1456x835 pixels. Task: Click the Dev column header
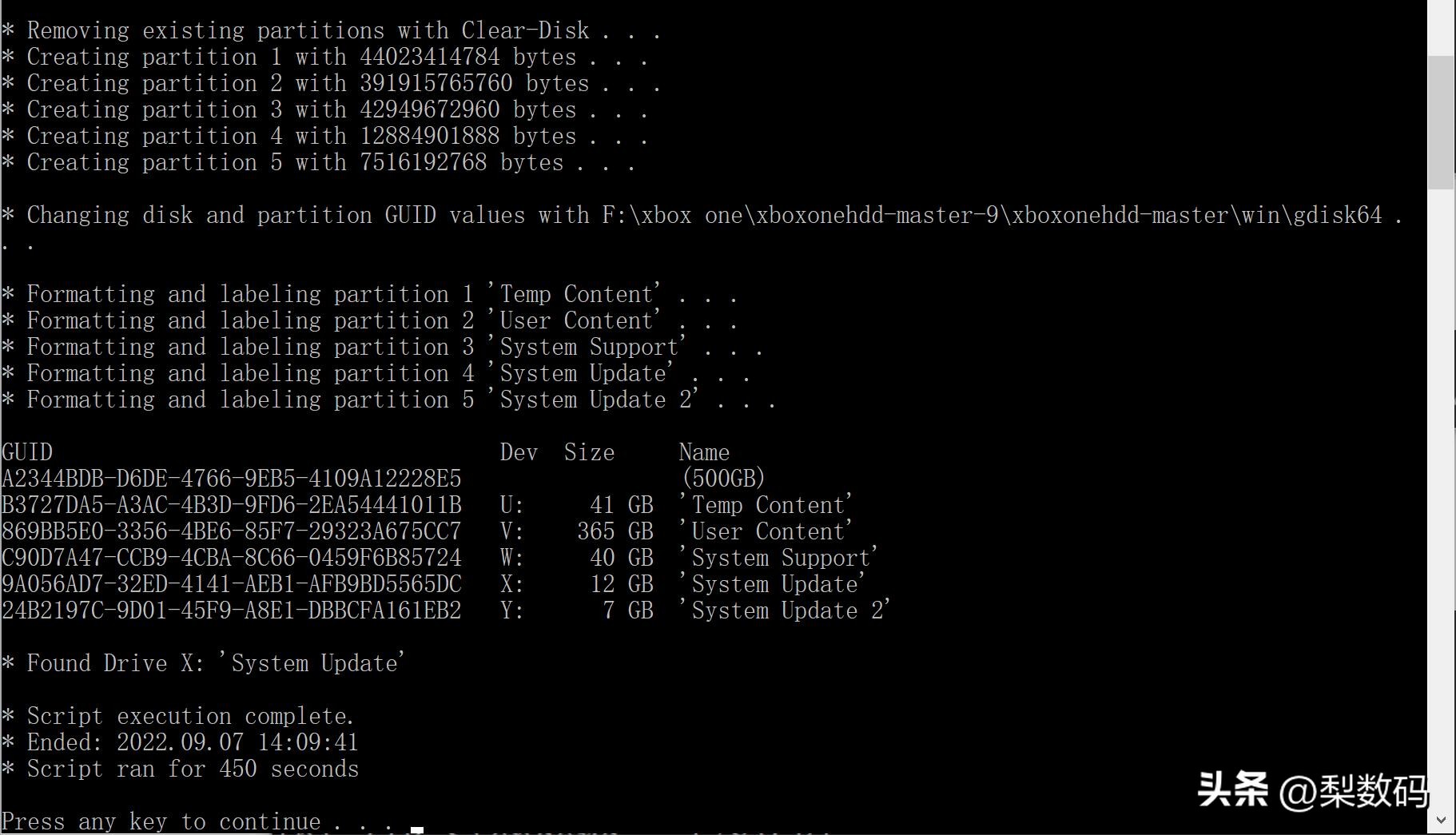[x=519, y=452]
